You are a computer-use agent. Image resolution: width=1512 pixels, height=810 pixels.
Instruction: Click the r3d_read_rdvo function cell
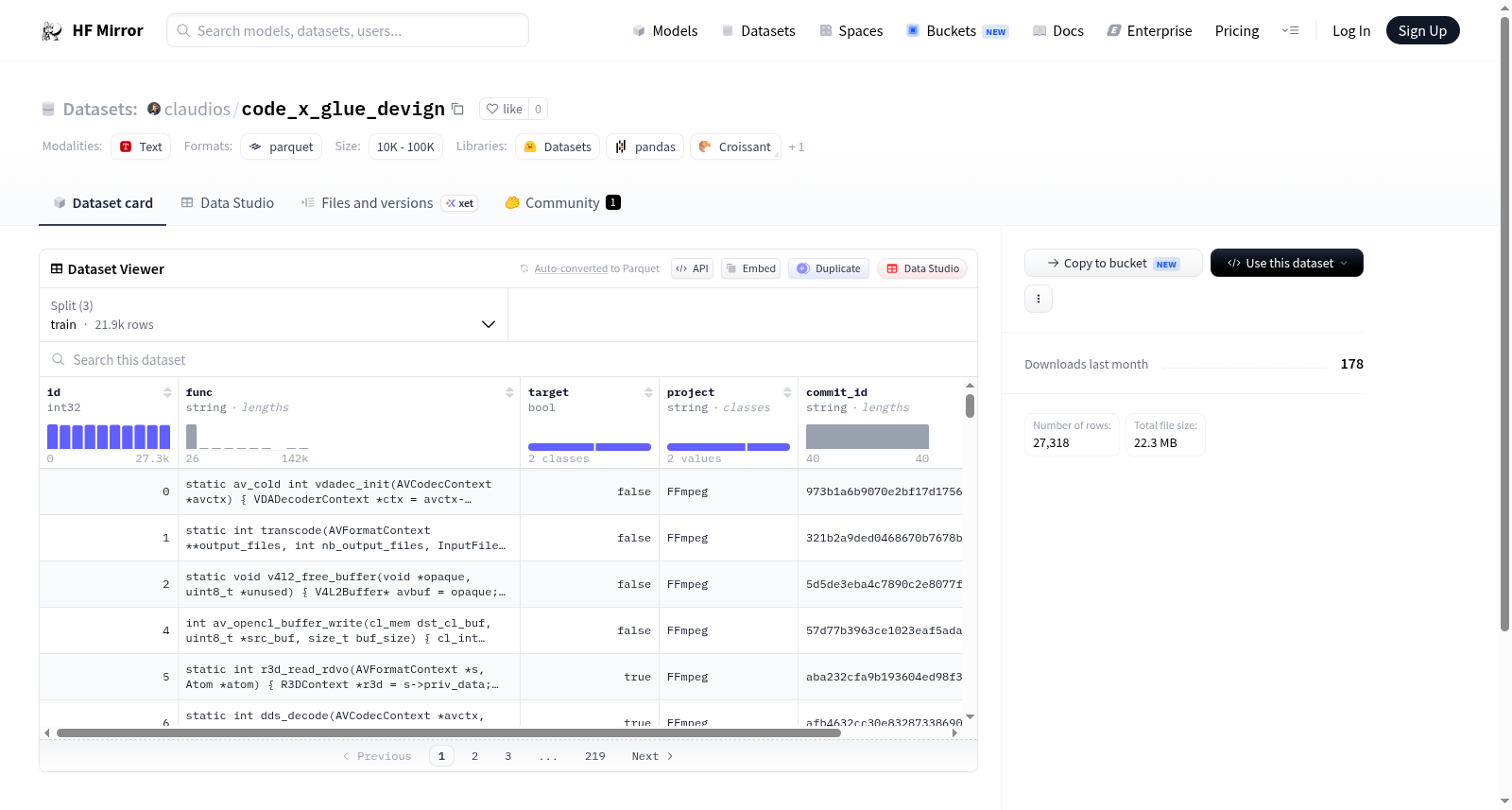click(349, 677)
